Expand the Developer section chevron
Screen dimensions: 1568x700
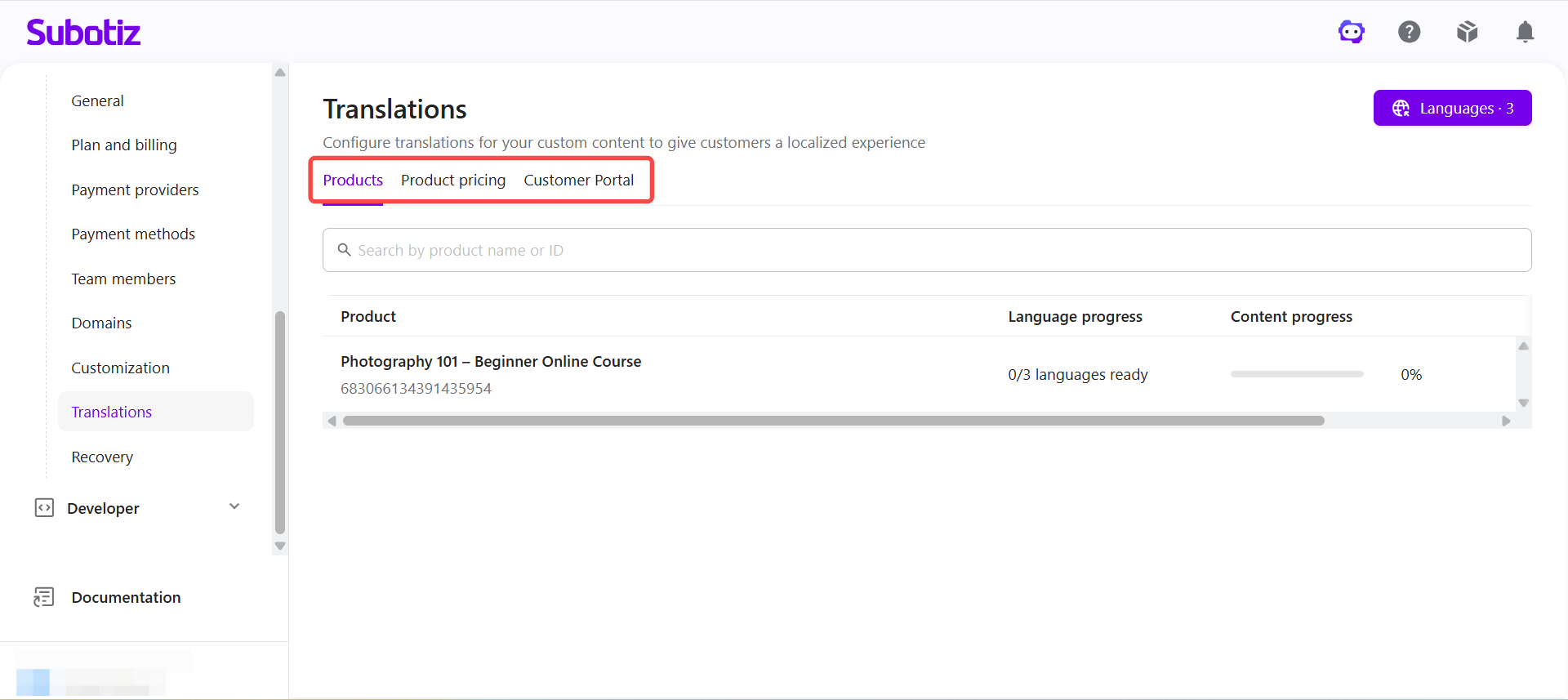(234, 506)
